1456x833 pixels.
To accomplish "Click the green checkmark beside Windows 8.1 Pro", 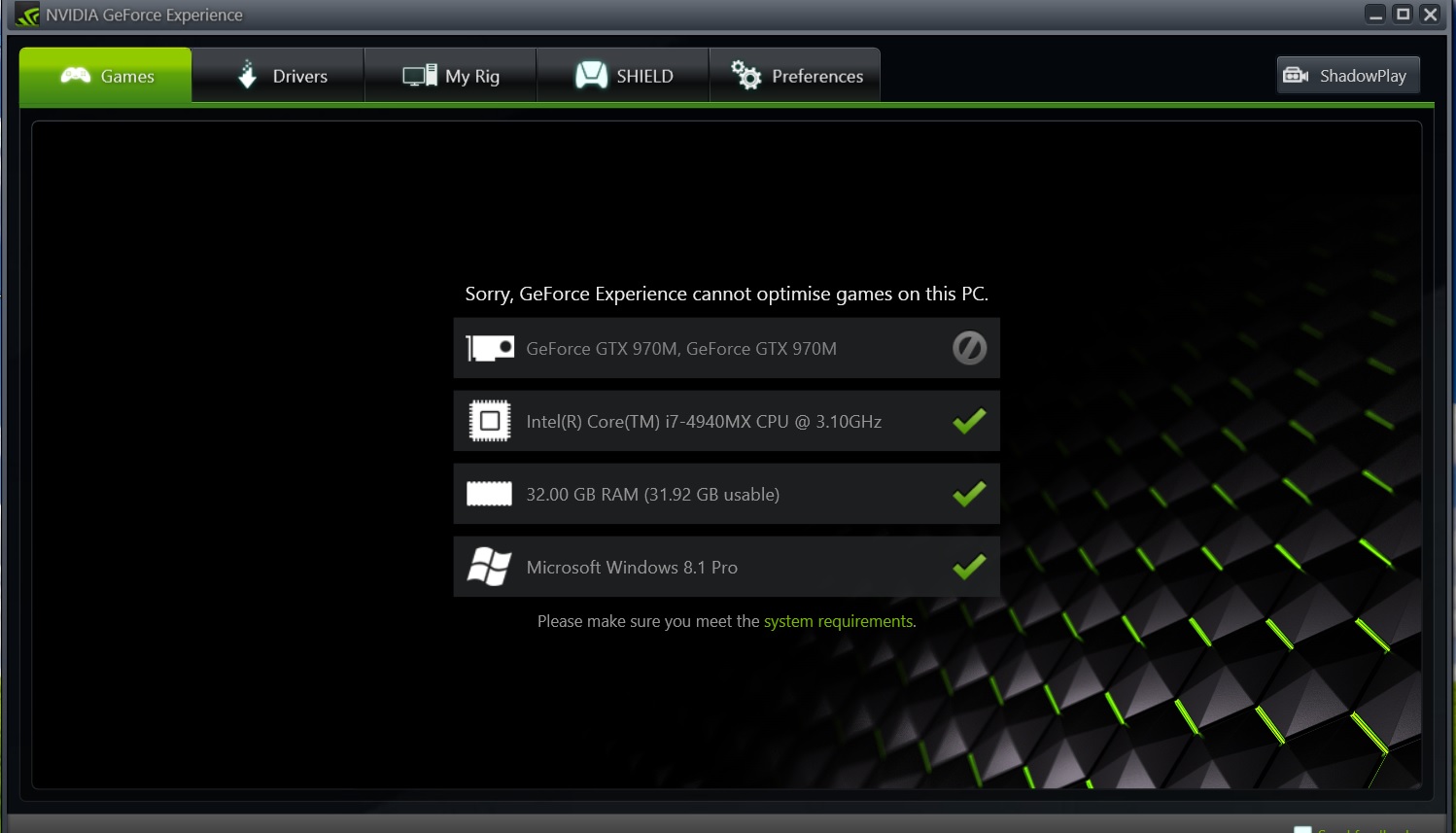I will pos(969,567).
